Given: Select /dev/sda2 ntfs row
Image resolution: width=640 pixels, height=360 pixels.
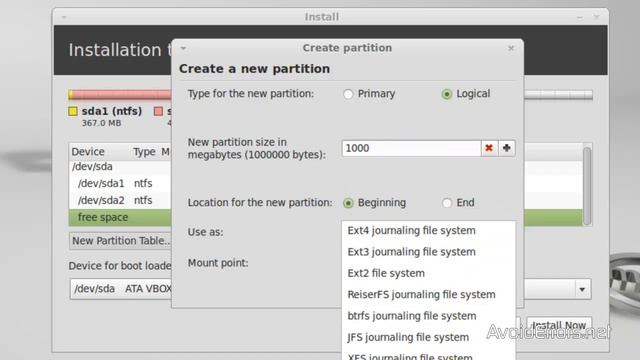Looking at the screenshot, I should click(x=120, y=200).
